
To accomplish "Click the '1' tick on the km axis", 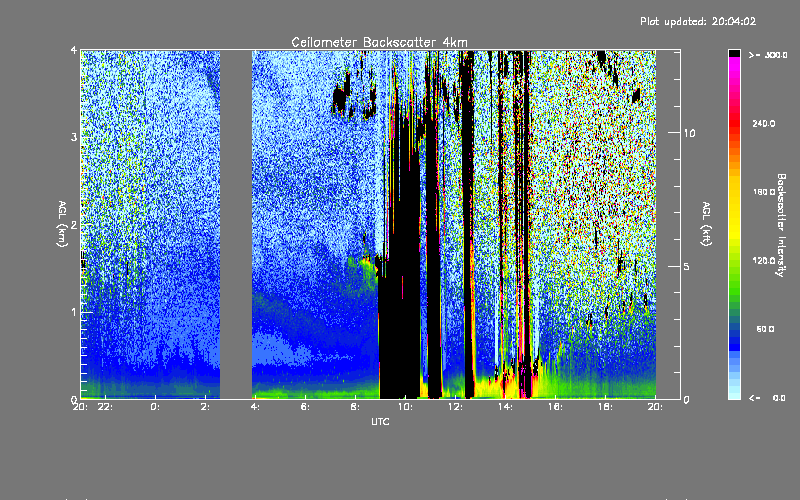I will point(74,312).
